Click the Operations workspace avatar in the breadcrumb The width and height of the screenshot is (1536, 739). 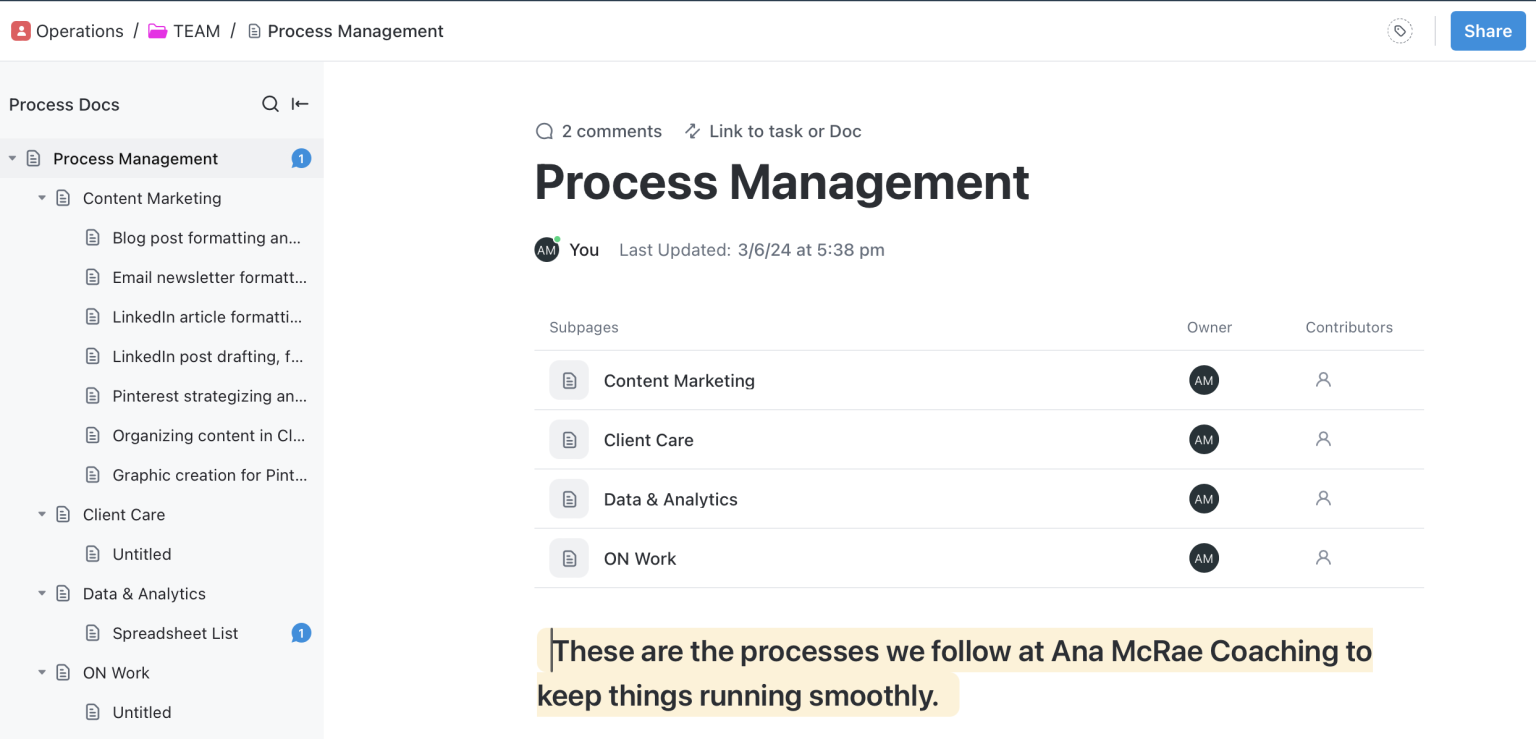coord(21,30)
